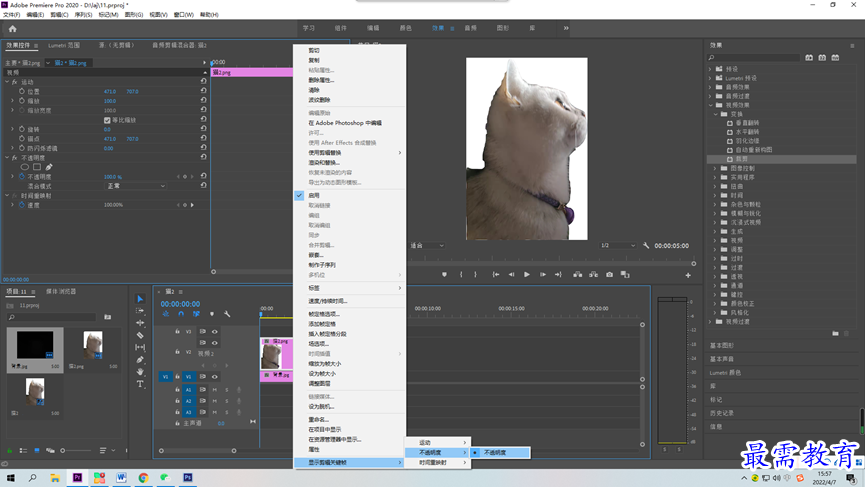Toggle V1 track output eye
This screenshot has height=487, width=865.
point(215,377)
